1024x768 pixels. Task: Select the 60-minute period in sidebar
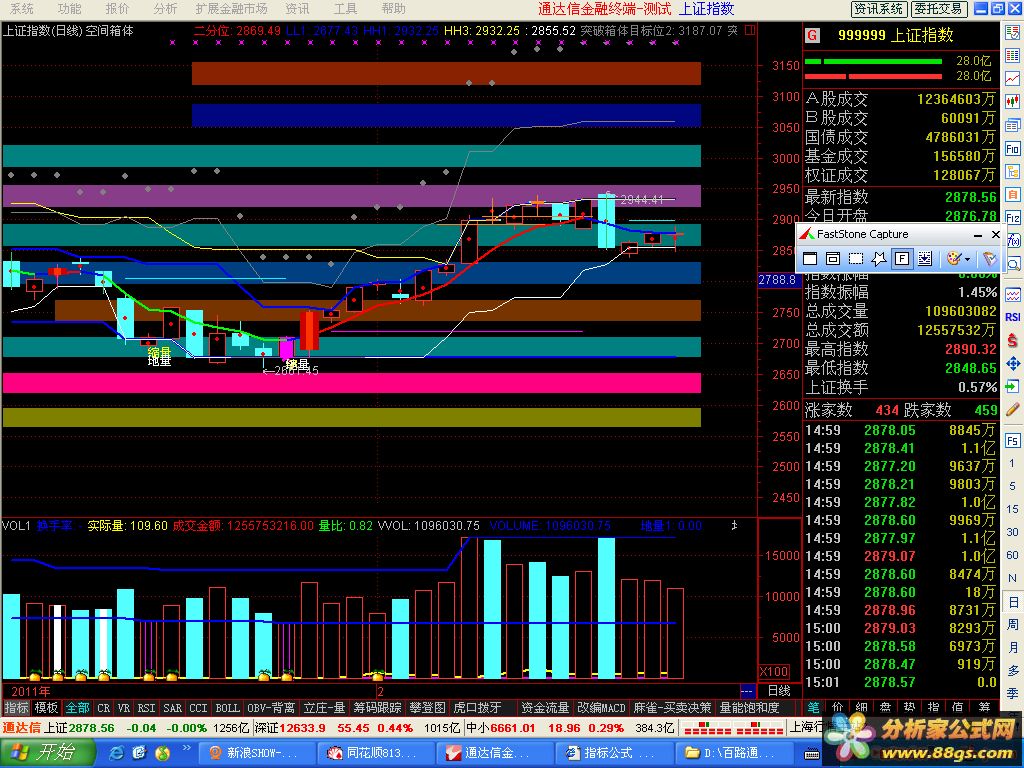1013,555
